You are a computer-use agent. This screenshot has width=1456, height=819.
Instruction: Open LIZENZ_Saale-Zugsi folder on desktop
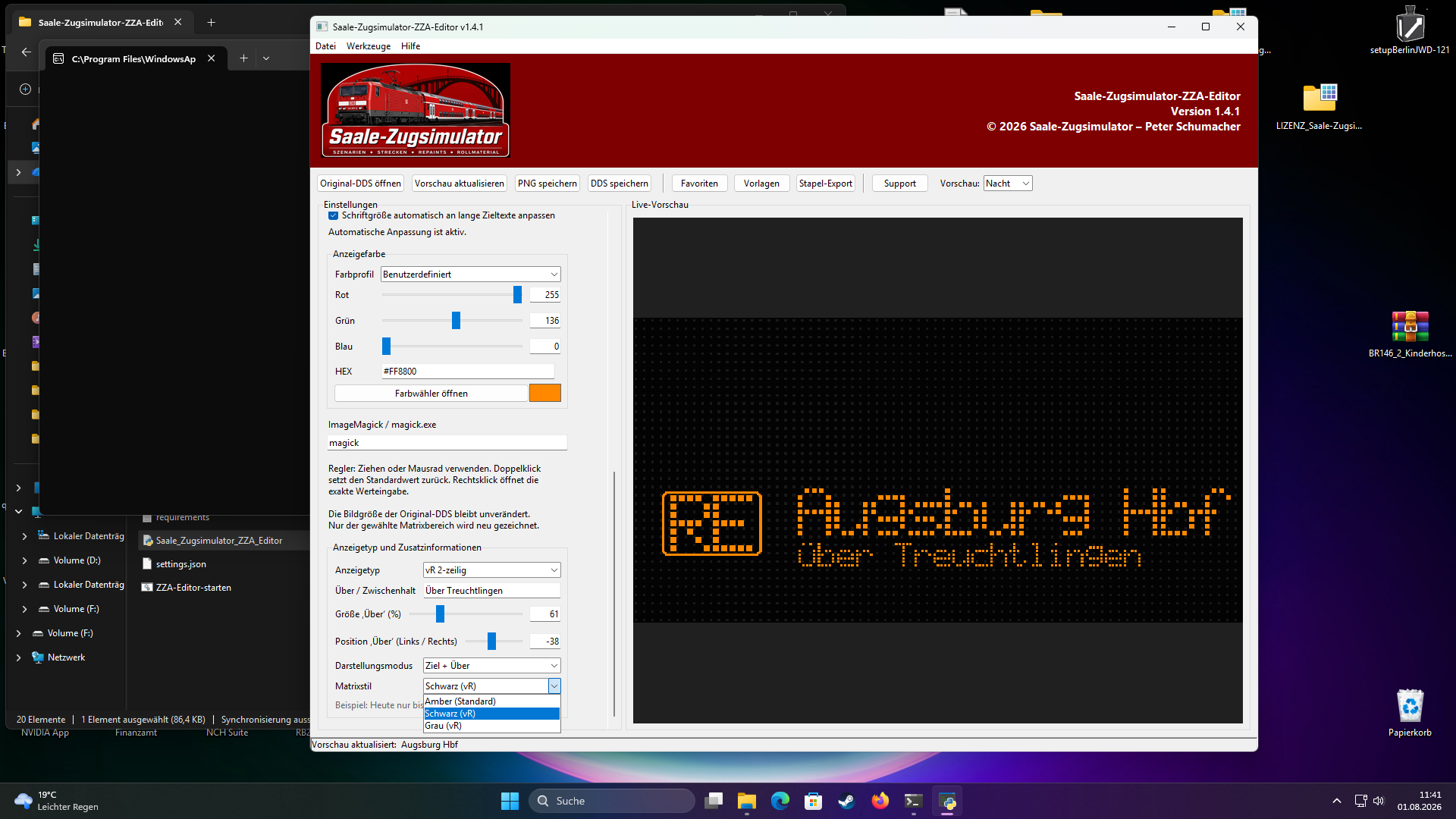[1319, 106]
